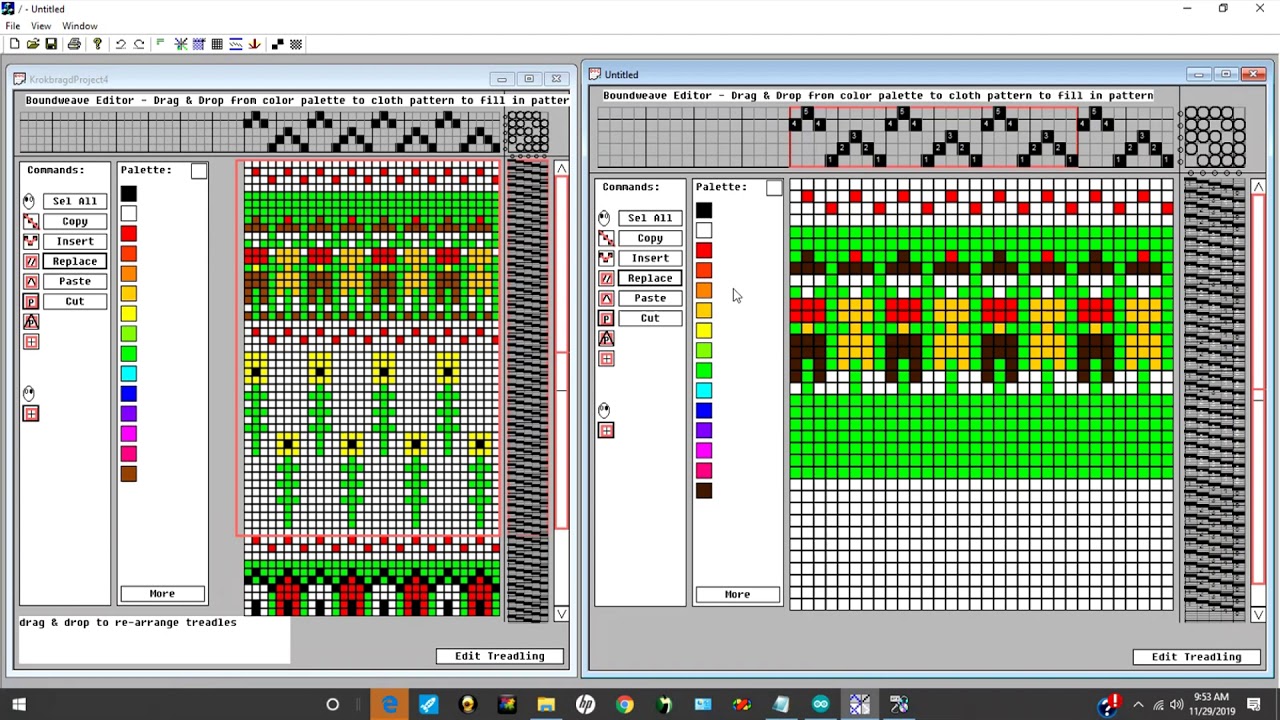Click the HP icon in the taskbar

(585, 705)
